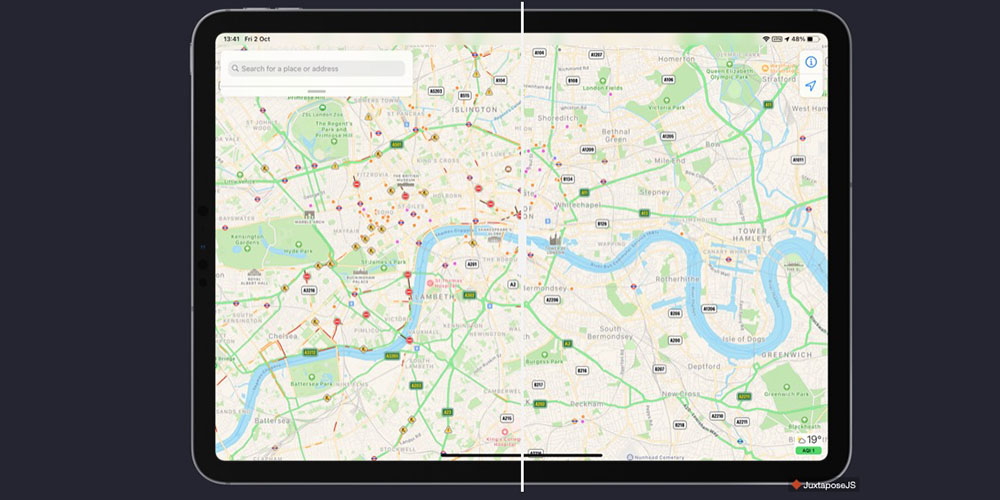Tap the green AQI 1 badge
This screenshot has width=1000, height=500.
pos(809,451)
